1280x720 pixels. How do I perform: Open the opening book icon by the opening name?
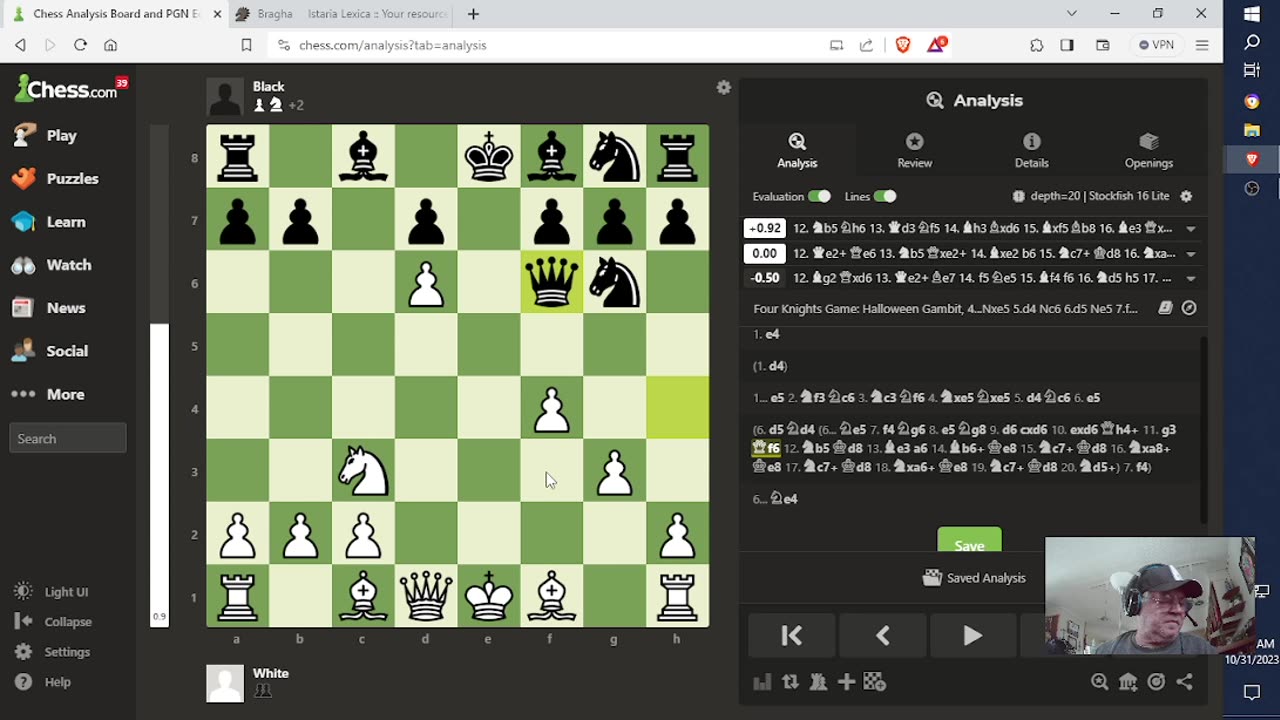tap(1165, 308)
